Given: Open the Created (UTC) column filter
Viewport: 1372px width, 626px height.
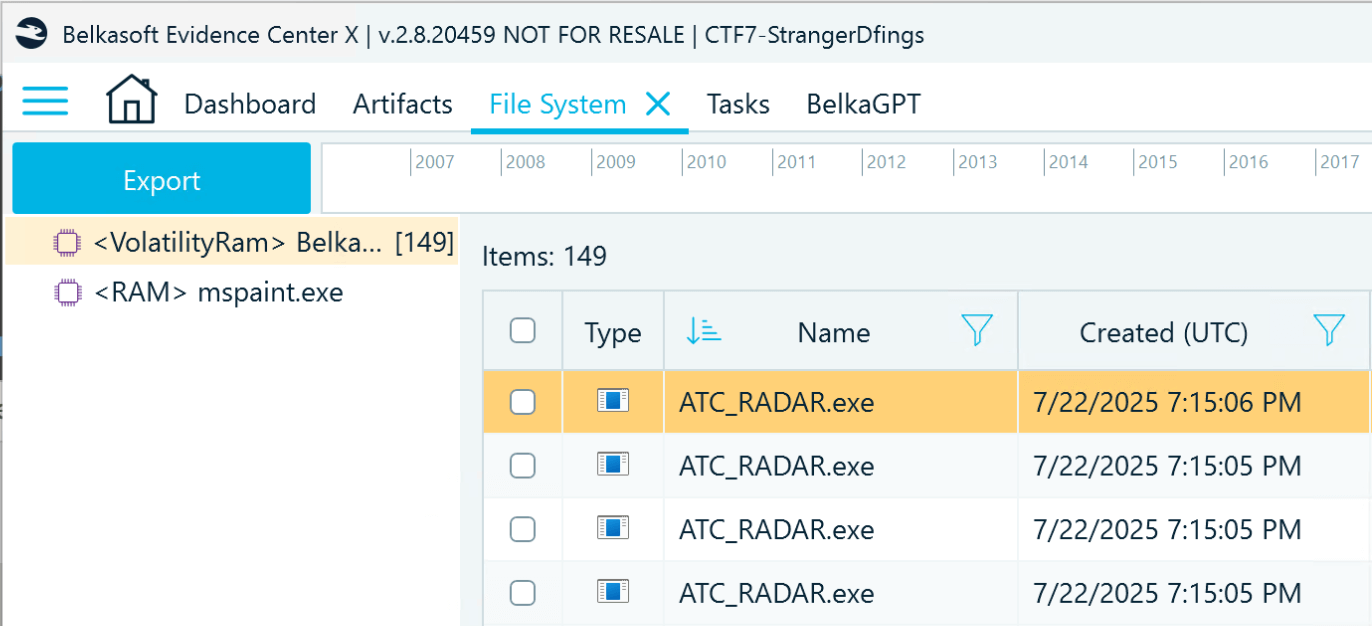Looking at the screenshot, I should click(1329, 330).
